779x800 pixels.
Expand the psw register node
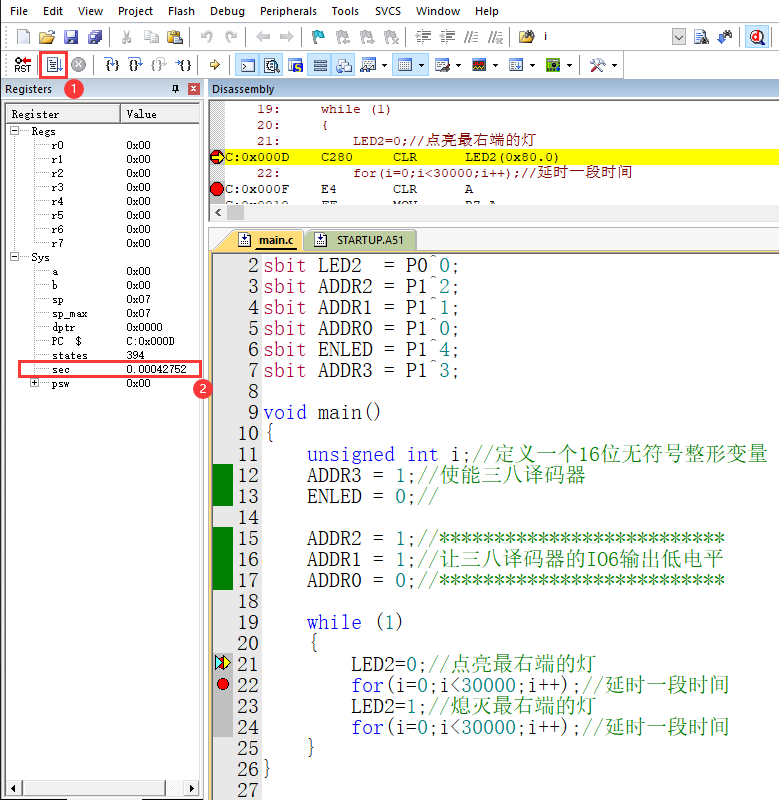click(36, 383)
